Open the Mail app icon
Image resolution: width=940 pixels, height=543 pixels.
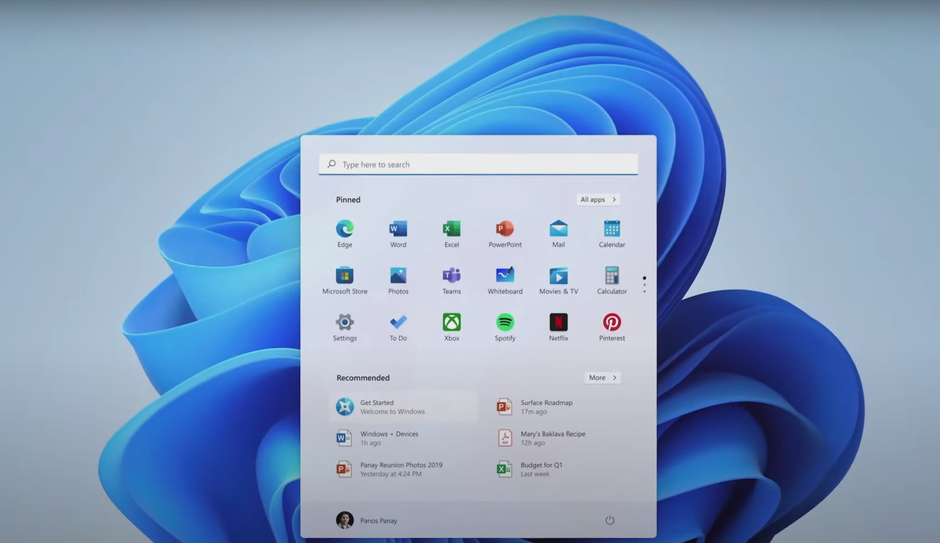558,229
